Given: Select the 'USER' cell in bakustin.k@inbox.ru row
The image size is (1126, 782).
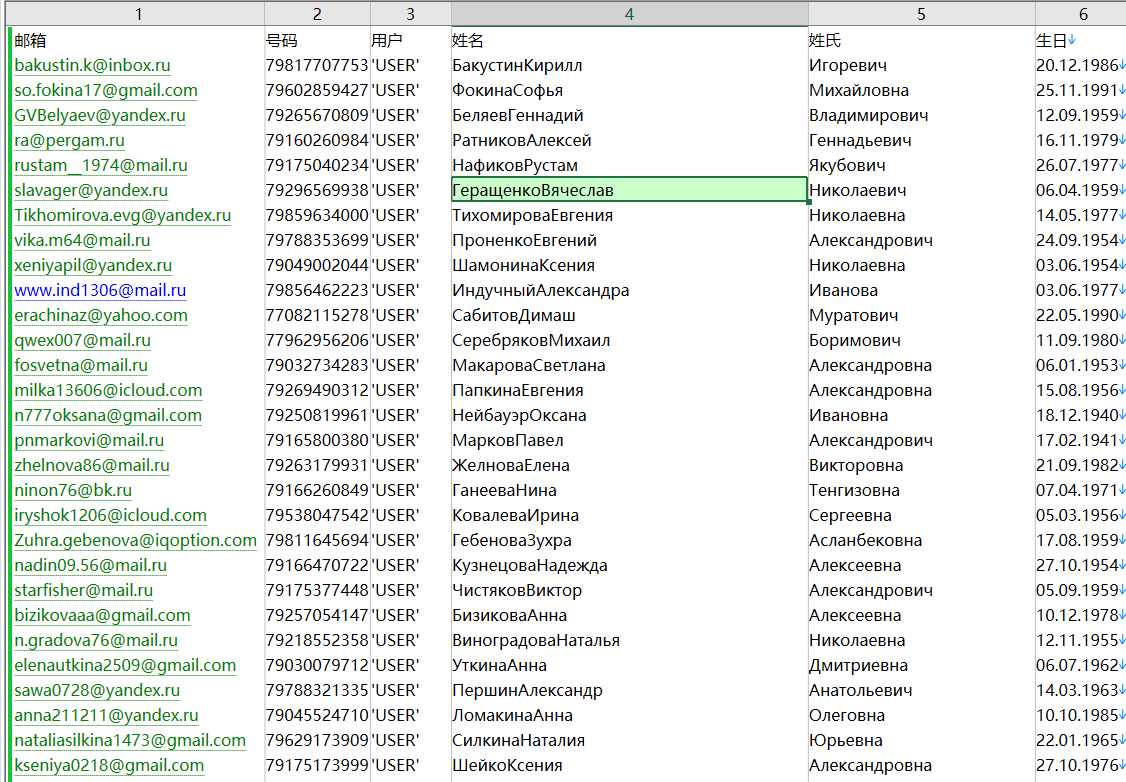Looking at the screenshot, I should click(x=410, y=65).
